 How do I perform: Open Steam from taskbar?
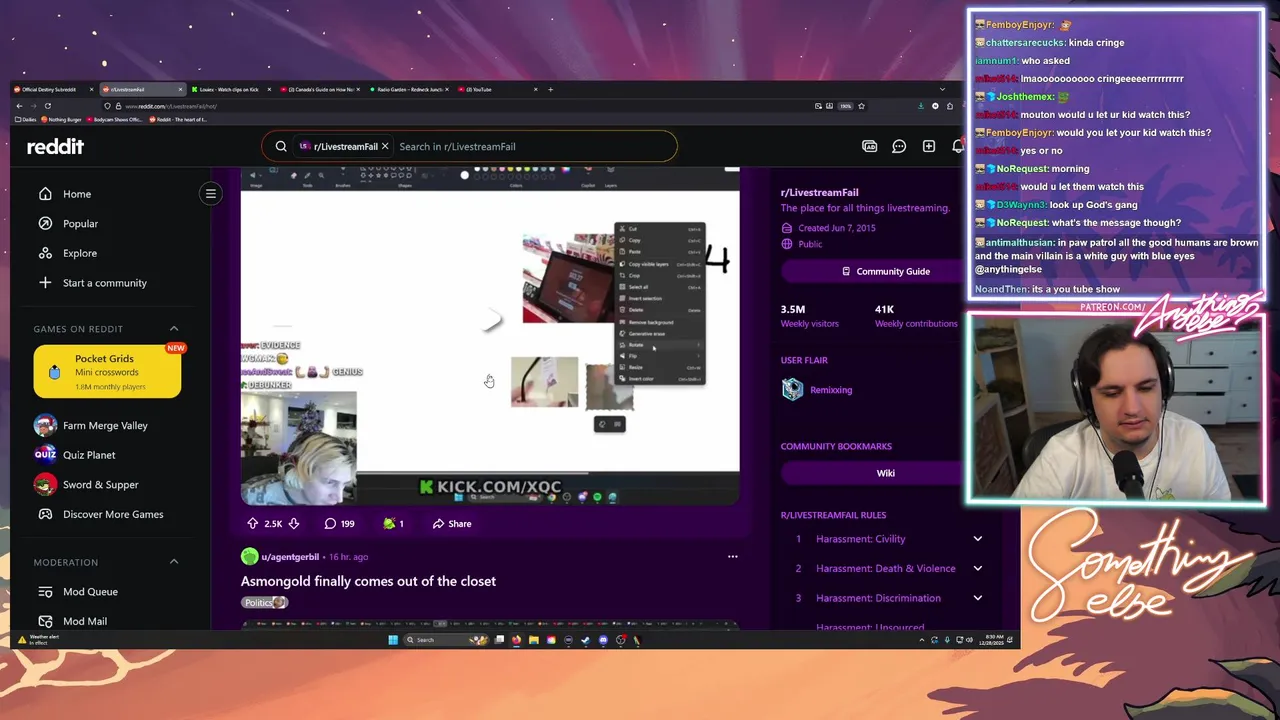(x=585, y=640)
